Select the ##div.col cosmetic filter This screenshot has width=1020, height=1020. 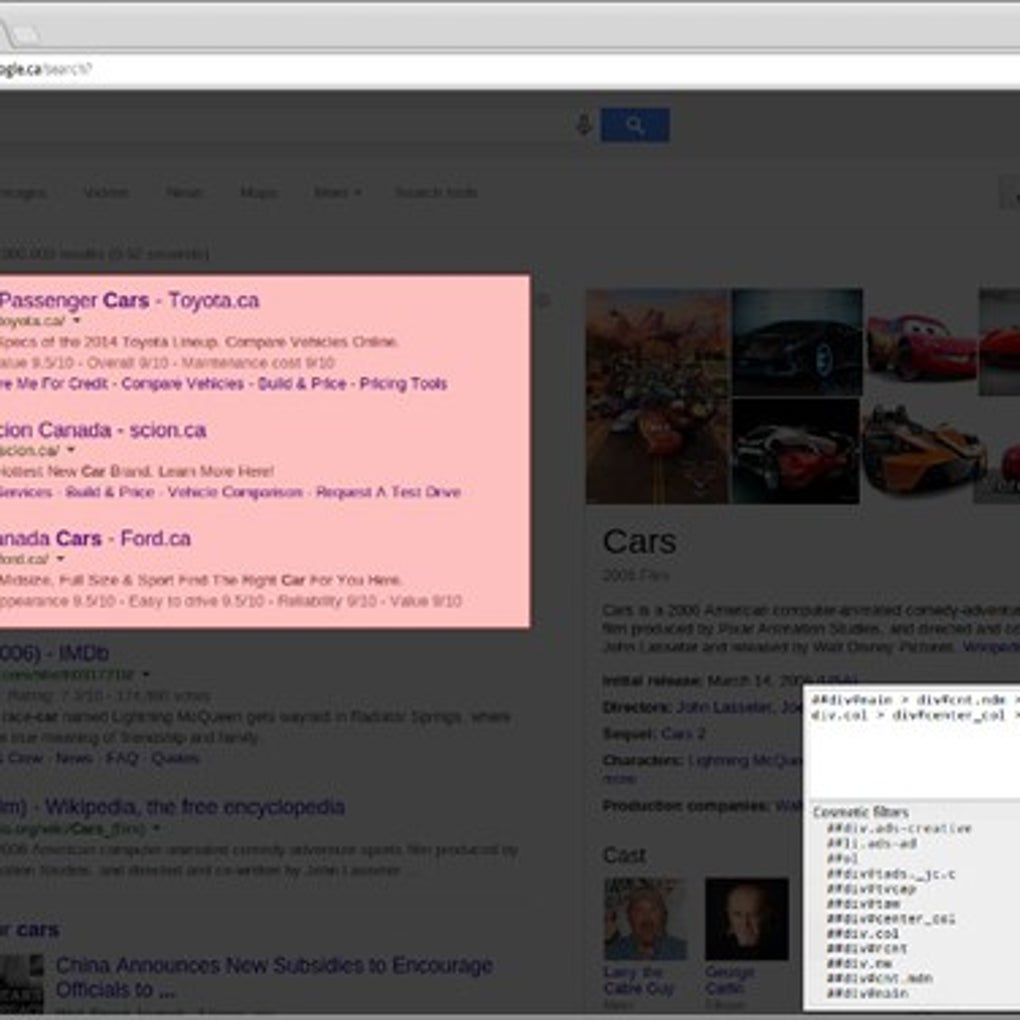pyautogui.click(x=863, y=933)
